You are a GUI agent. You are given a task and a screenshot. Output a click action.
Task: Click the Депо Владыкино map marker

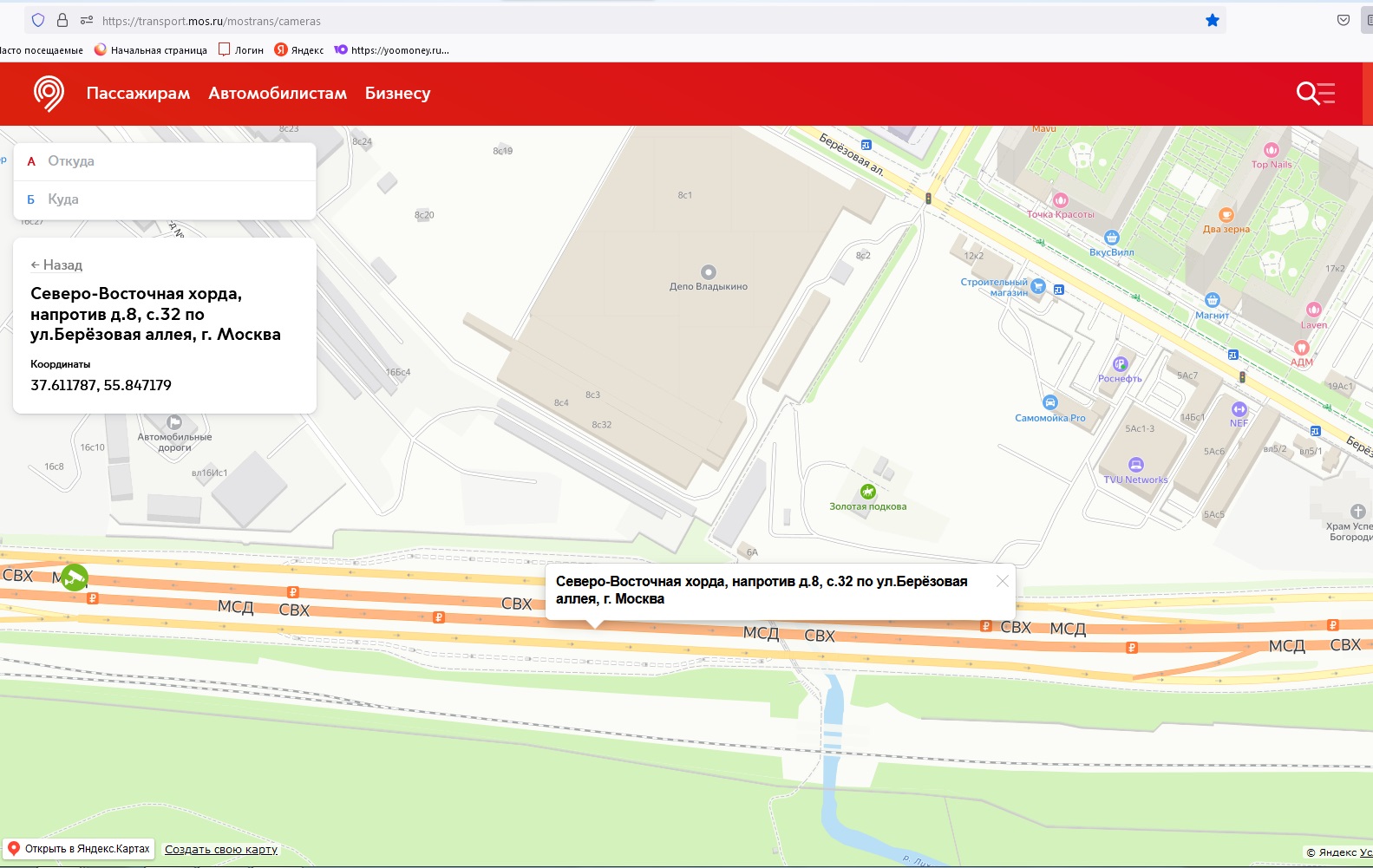click(x=709, y=272)
